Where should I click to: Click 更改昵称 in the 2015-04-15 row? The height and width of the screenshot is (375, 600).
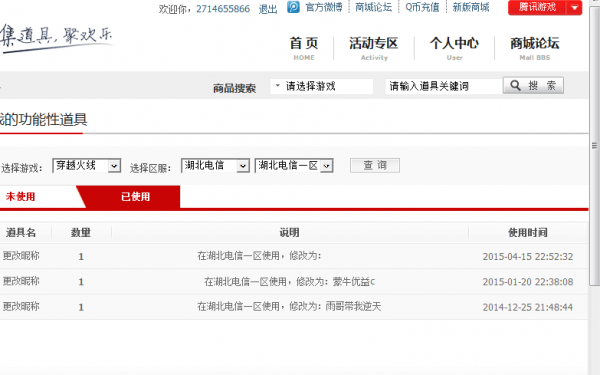click(x=21, y=256)
